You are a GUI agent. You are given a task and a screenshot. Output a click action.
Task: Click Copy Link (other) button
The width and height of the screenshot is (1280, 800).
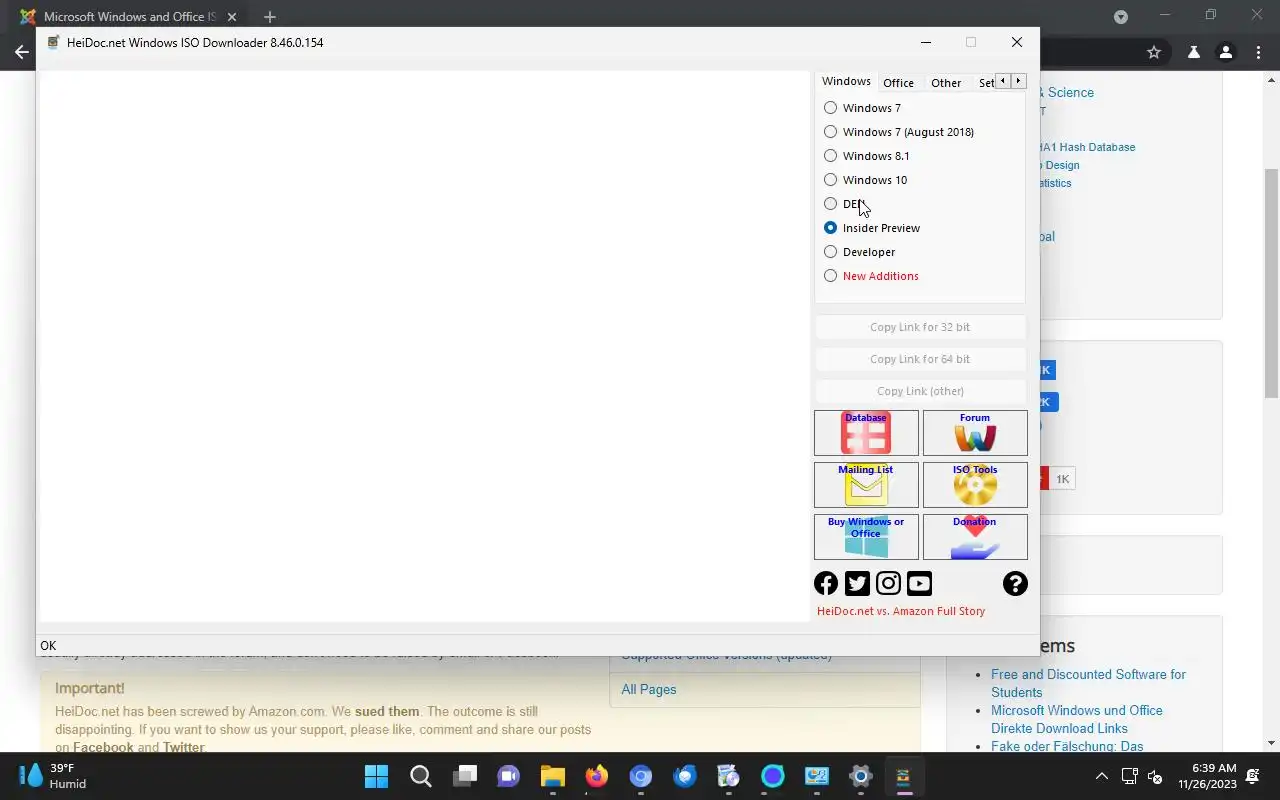coord(920,391)
